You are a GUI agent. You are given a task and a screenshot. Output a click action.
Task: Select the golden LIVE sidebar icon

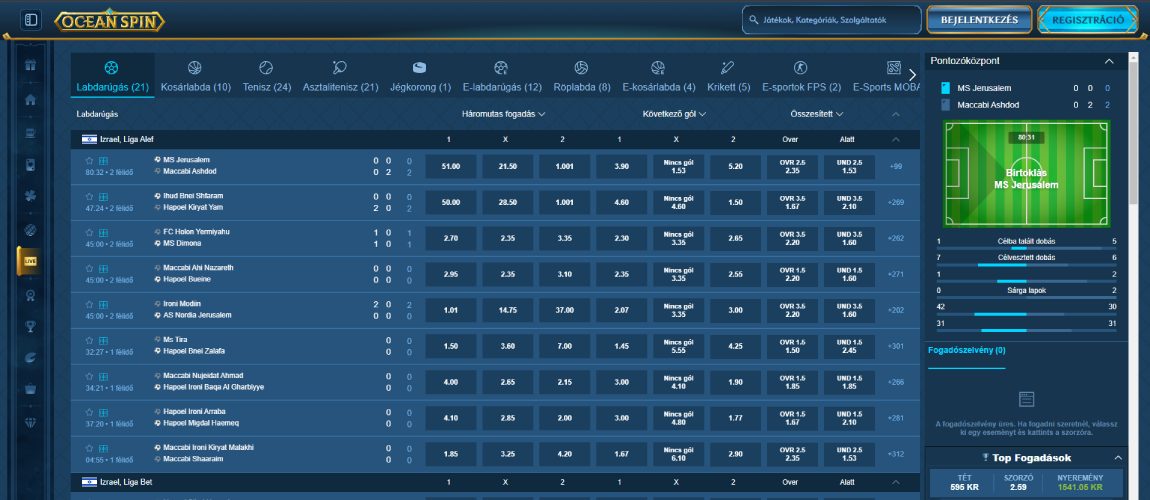coord(30,261)
